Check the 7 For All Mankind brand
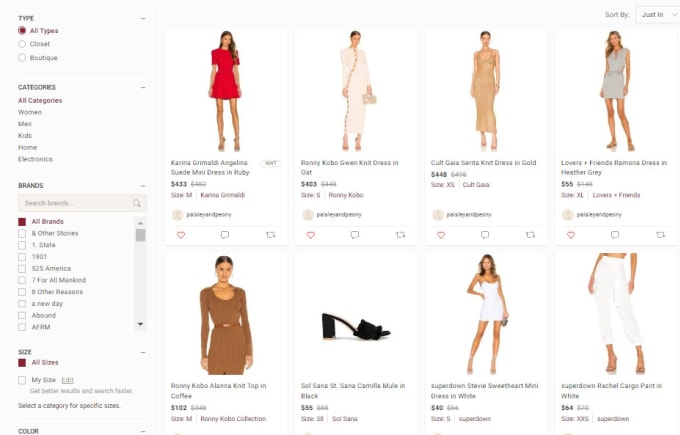The image size is (680, 435). (x=22, y=280)
